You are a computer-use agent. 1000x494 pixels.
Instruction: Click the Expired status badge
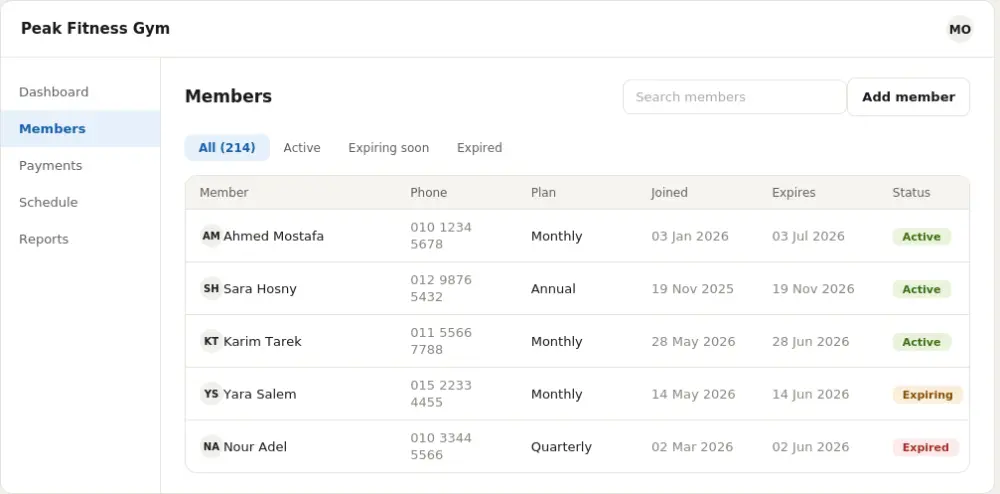[925, 447]
